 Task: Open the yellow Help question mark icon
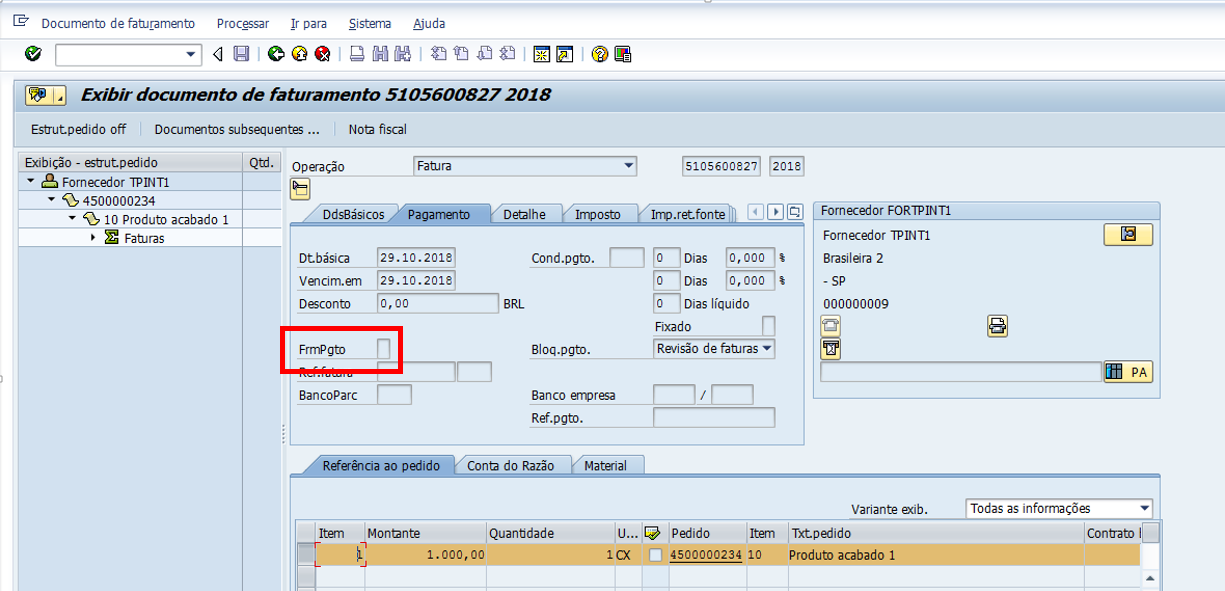click(x=599, y=54)
